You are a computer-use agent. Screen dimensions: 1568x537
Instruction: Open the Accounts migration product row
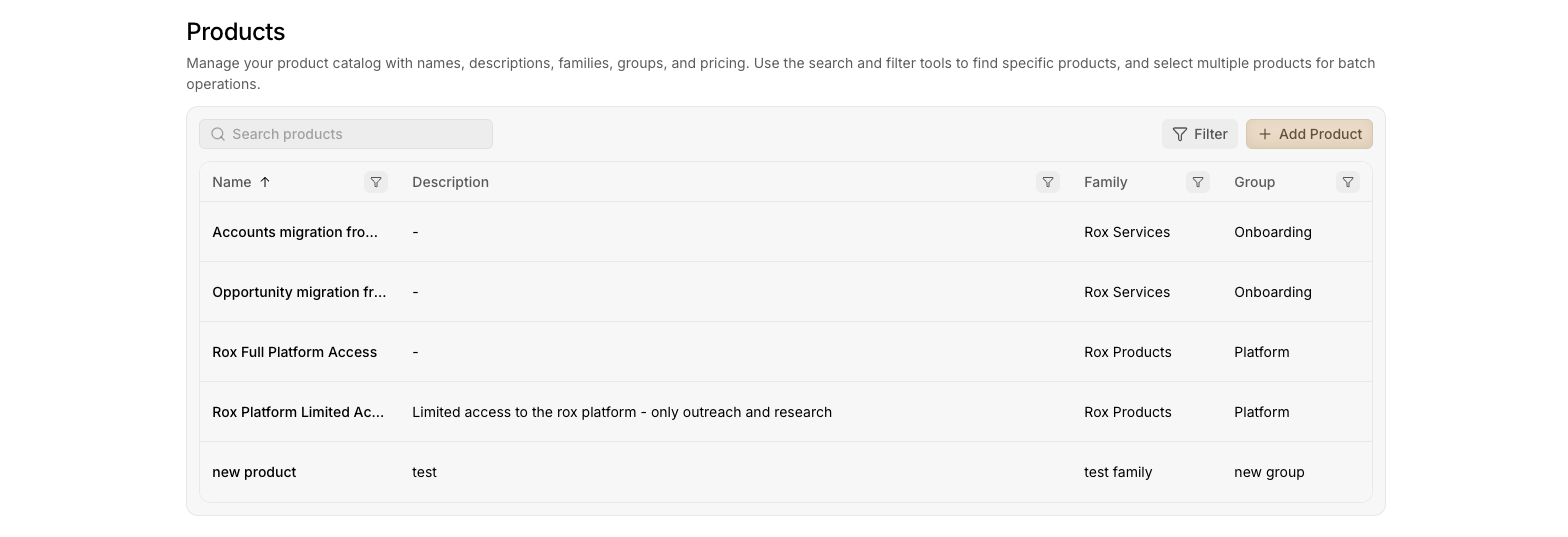(295, 232)
